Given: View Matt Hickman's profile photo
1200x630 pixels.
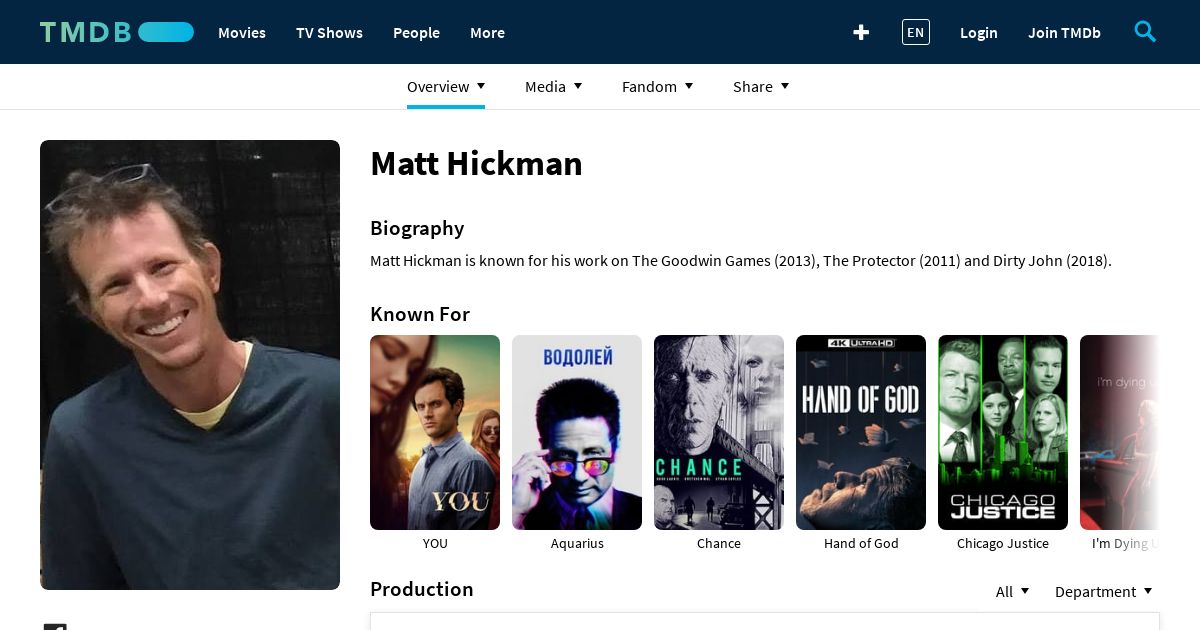Looking at the screenshot, I should click(x=190, y=365).
